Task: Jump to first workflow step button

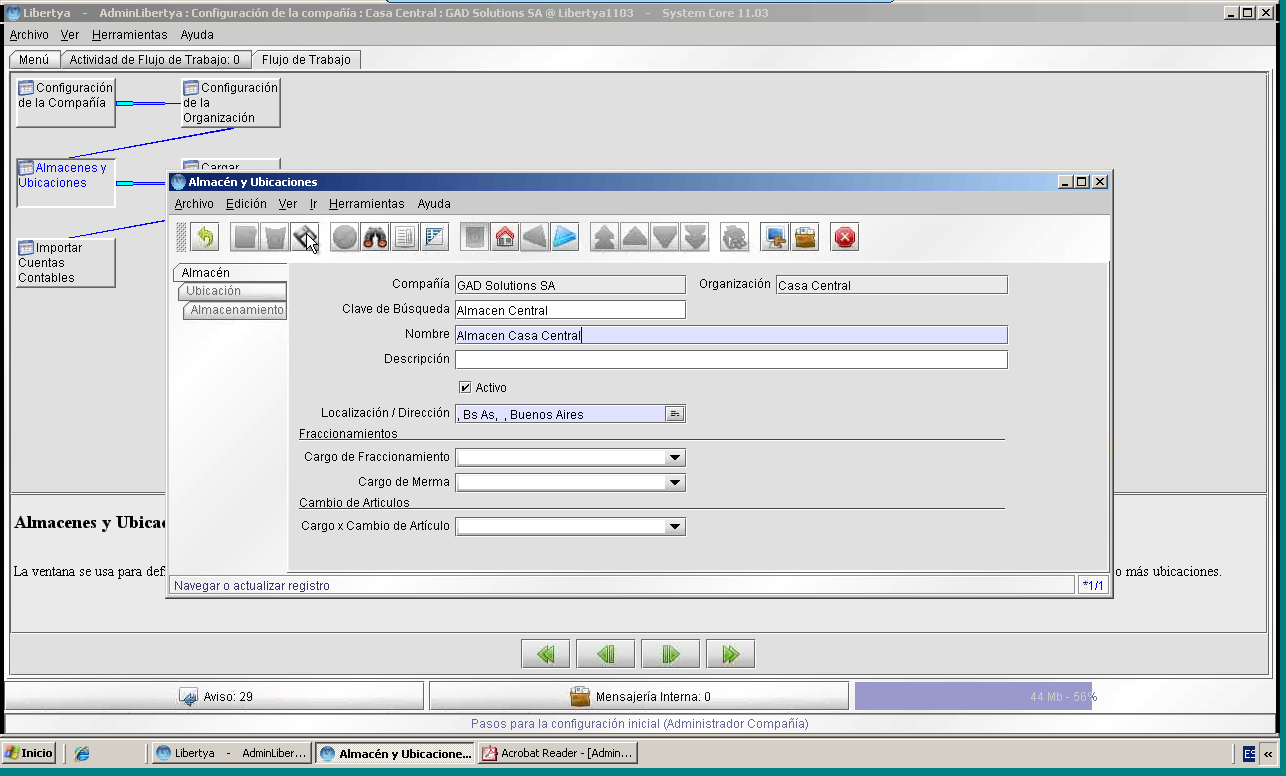Action: (545, 654)
